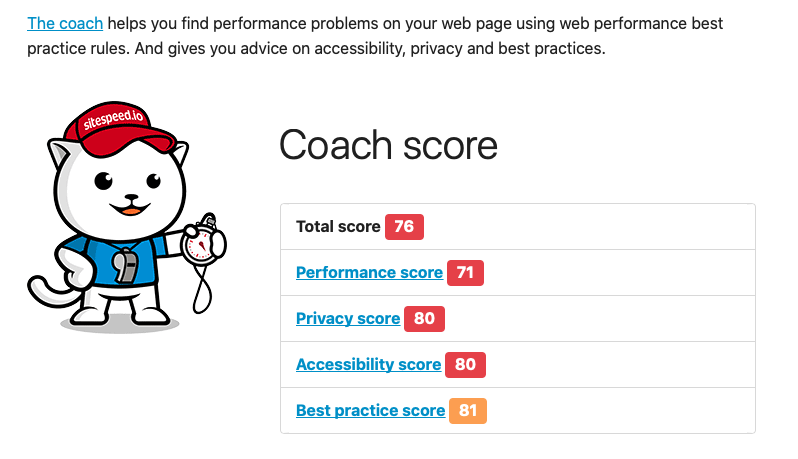The height and width of the screenshot is (459, 798).
Task: Open "The coach" link
Action: pos(65,23)
